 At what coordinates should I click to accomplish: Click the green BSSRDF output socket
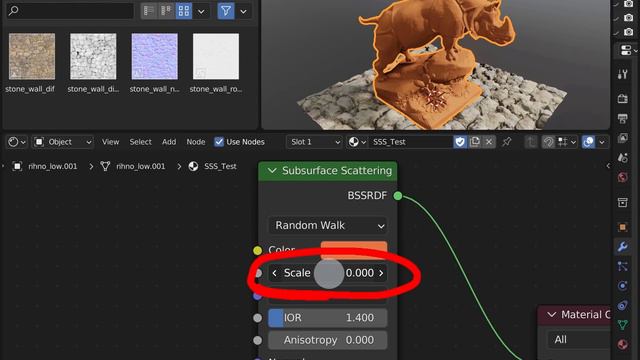(398, 196)
